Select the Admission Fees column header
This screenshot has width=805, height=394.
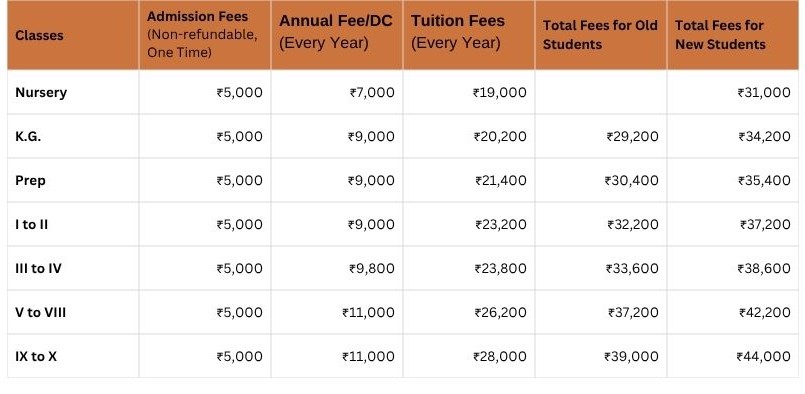205,35
